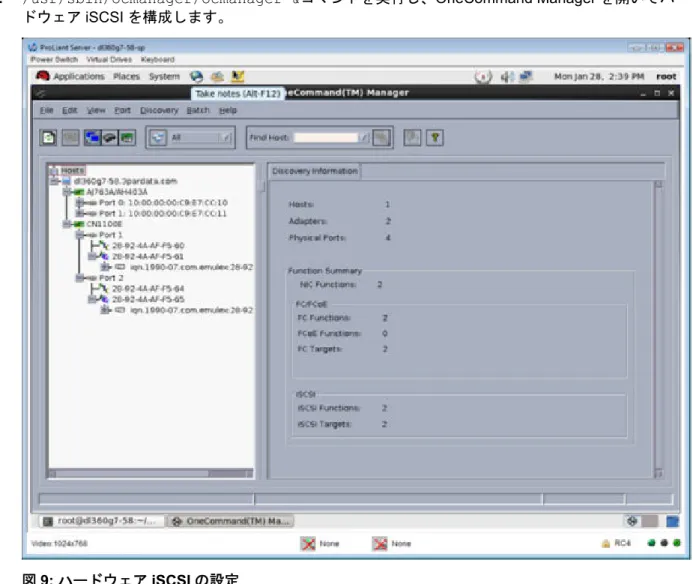693x584 pixels.
Task: Open the Places menu
Action: [126, 76]
